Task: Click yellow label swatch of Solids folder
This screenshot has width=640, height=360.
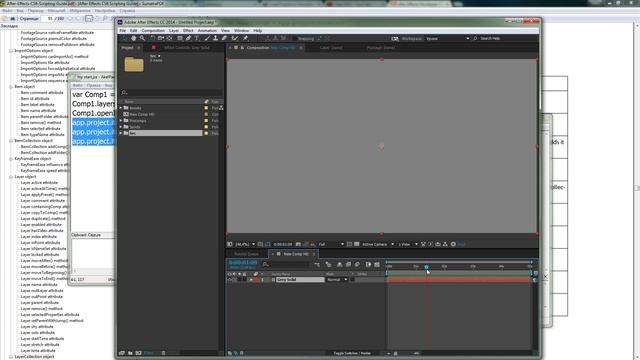Action: [x=206, y=127]
